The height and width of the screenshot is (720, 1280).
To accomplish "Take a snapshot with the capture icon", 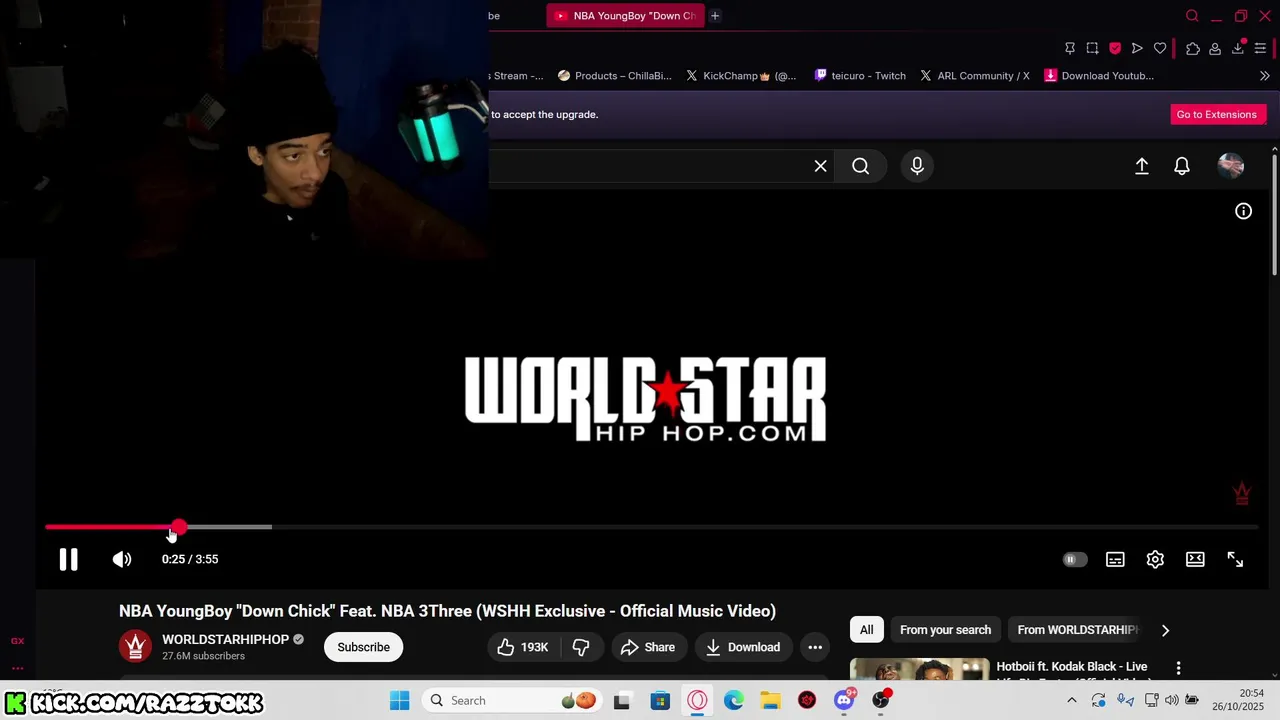I will click(x=1092, y=48).
